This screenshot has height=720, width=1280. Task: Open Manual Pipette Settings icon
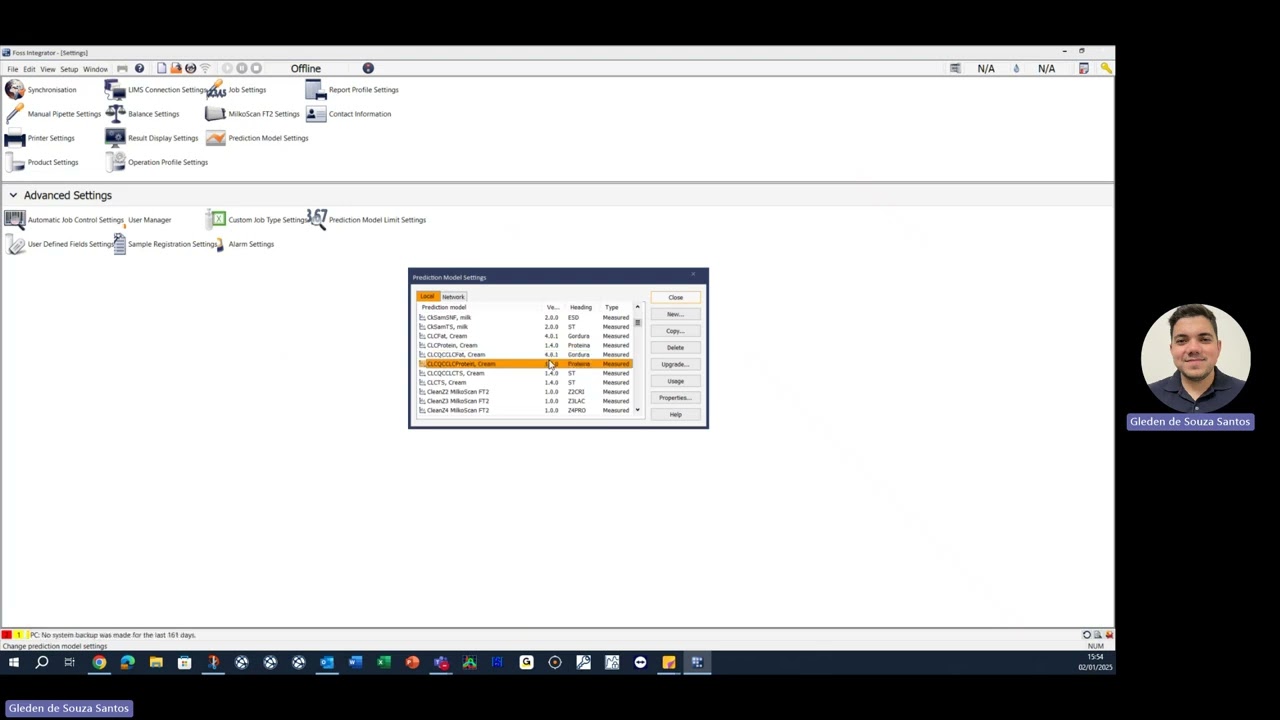pos(14,114)
